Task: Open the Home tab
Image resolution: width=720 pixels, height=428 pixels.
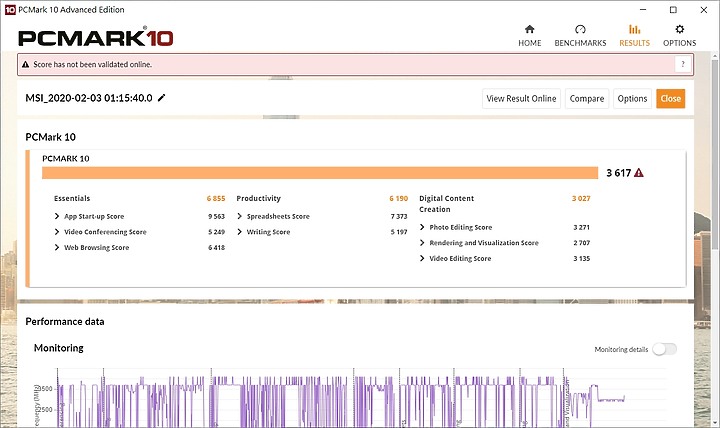Action: 529,36
